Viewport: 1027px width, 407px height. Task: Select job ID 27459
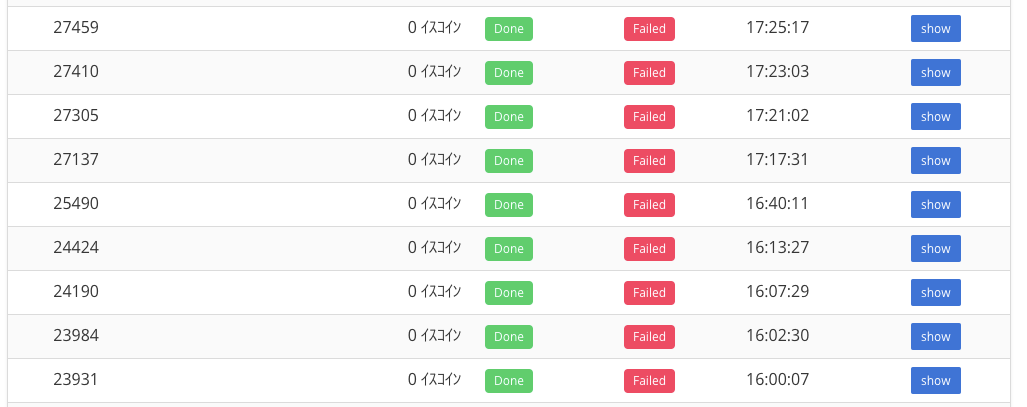point(76,28)
